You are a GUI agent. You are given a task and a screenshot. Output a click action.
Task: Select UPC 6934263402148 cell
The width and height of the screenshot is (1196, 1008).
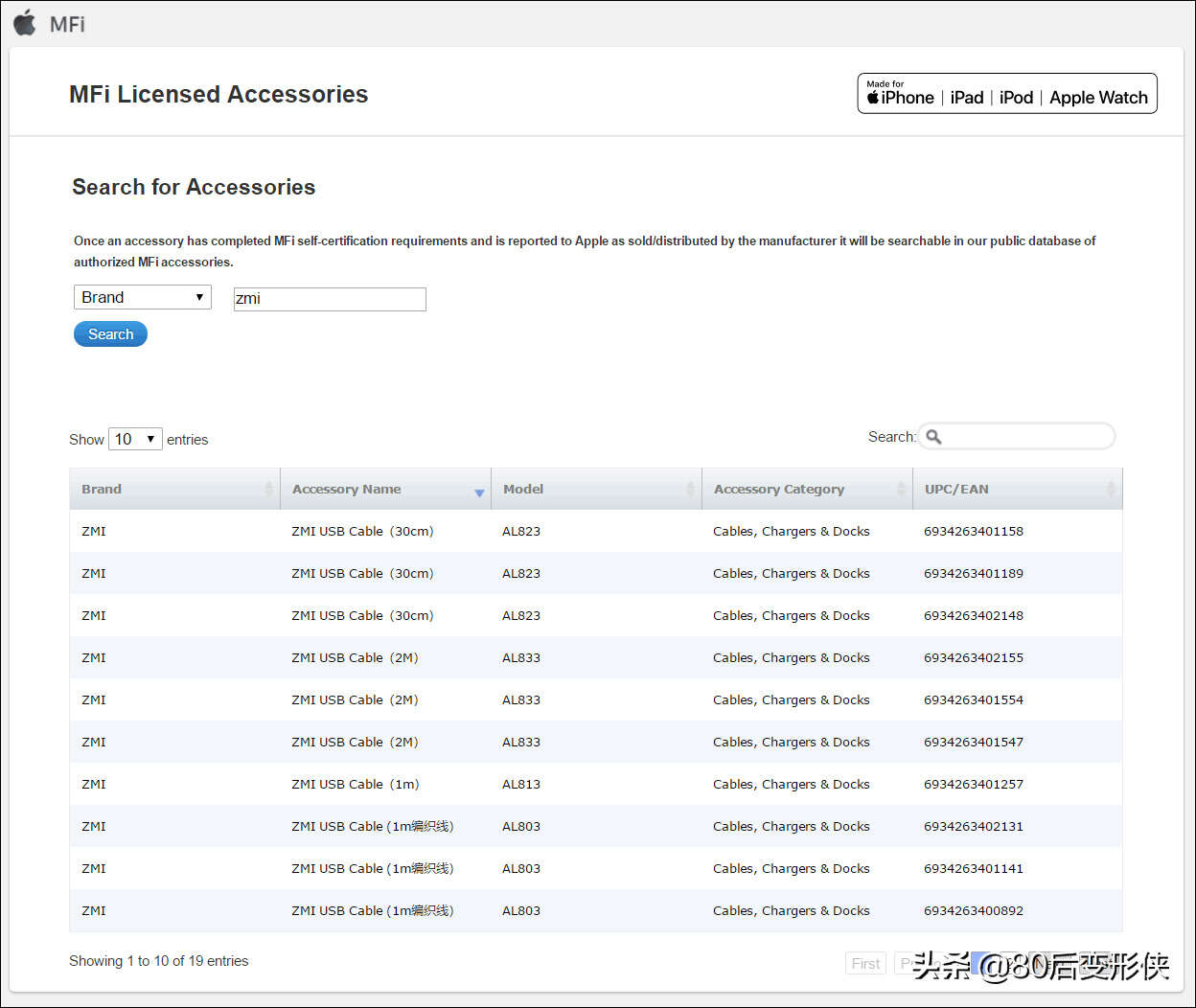tap(974, 615)
